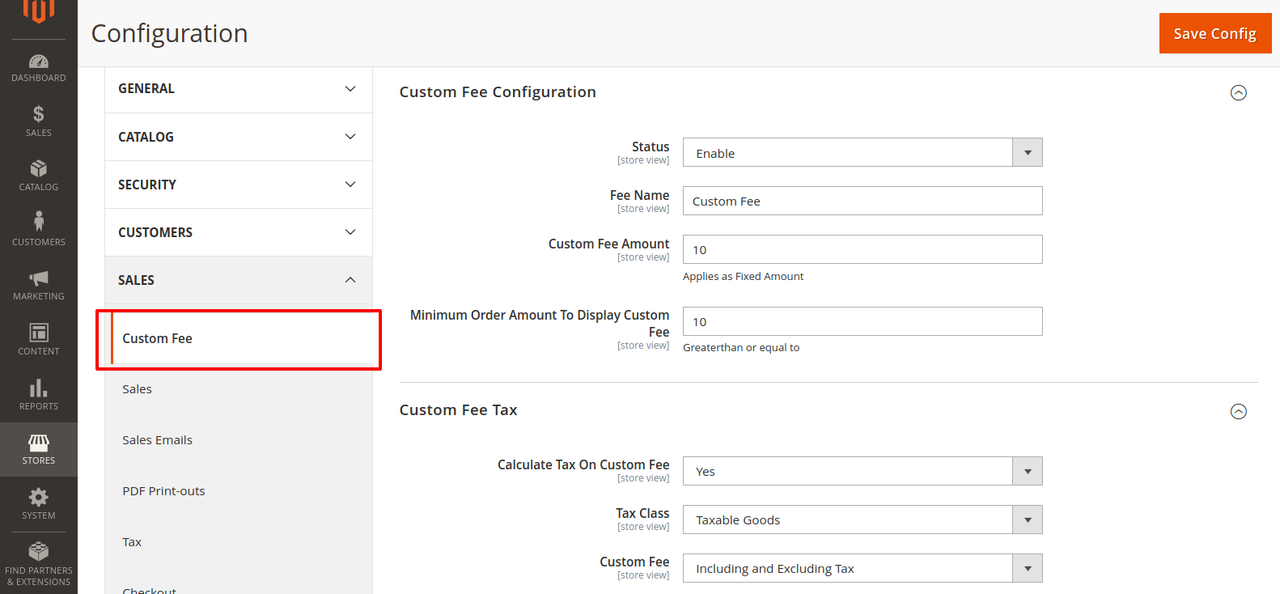Expand the CATALOG configuration section
This screenshot has height=594, width=1280.
238,137
